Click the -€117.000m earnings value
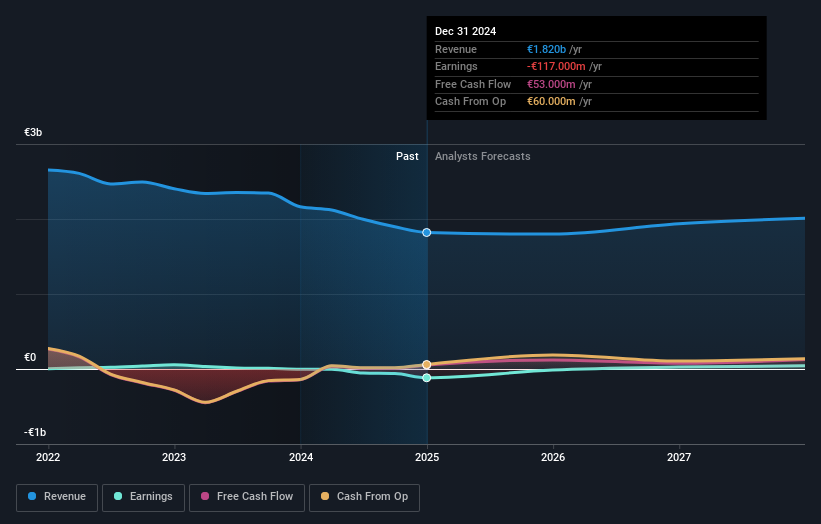821x524 pixels. (556, 66)
